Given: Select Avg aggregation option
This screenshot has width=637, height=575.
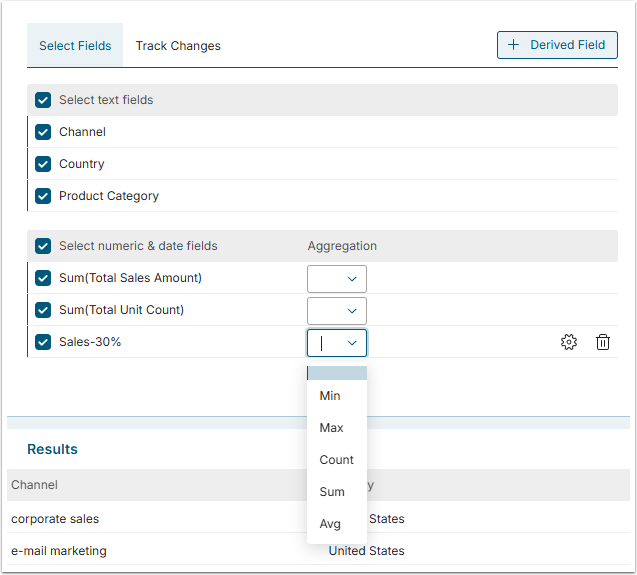Looking at the screenshot, I should (x=330, y=524).
